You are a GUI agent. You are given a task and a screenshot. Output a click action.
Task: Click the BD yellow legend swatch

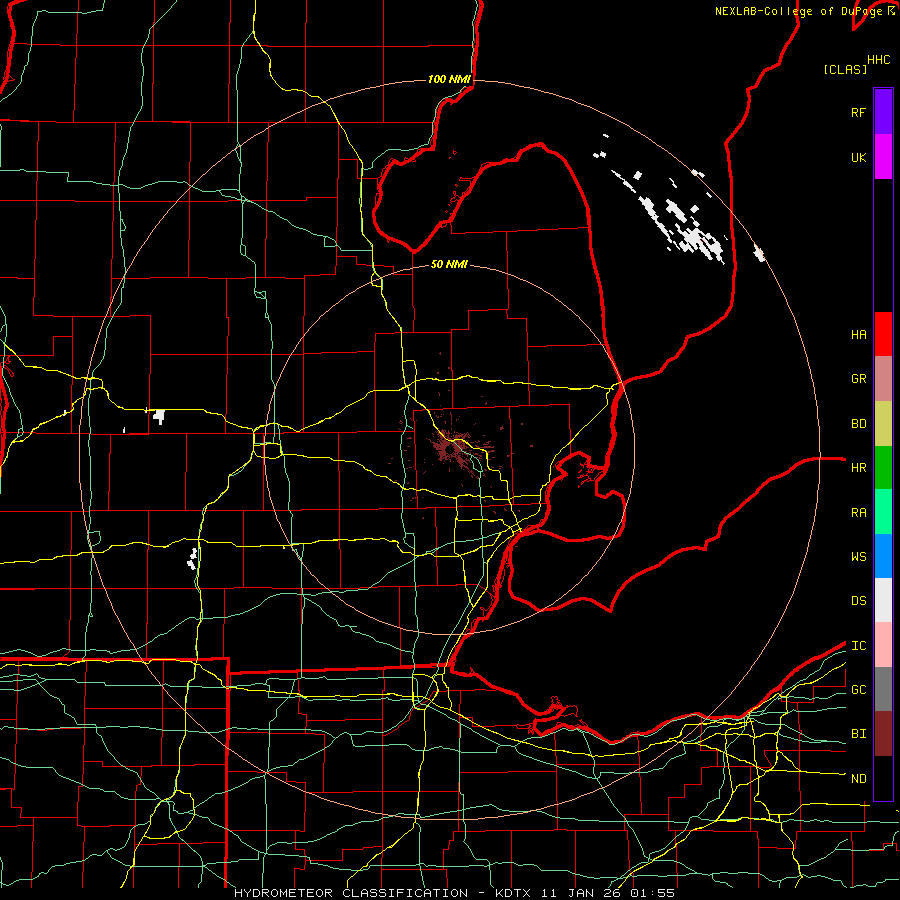click(x=883, y=423)
